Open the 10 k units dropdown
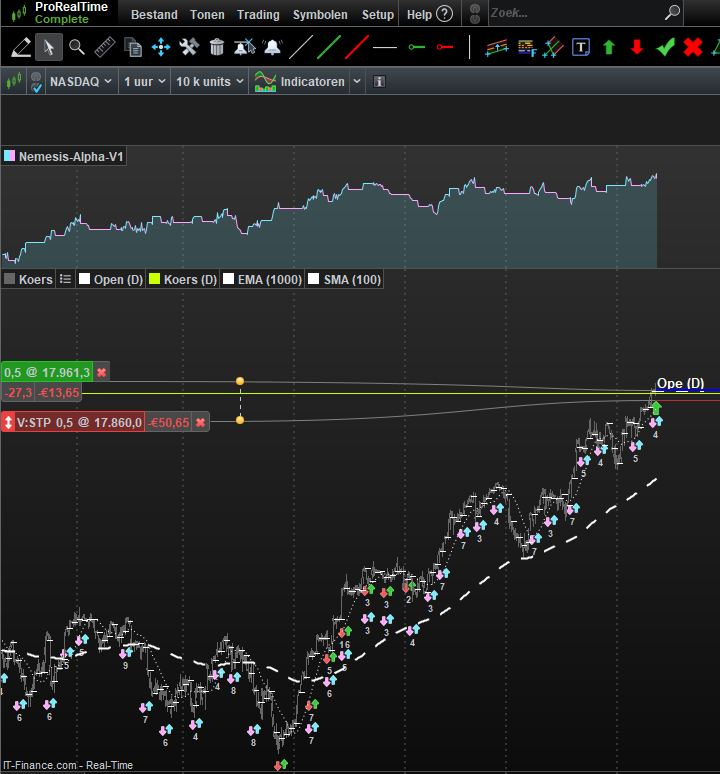720x774 pixels. point(209,82)
